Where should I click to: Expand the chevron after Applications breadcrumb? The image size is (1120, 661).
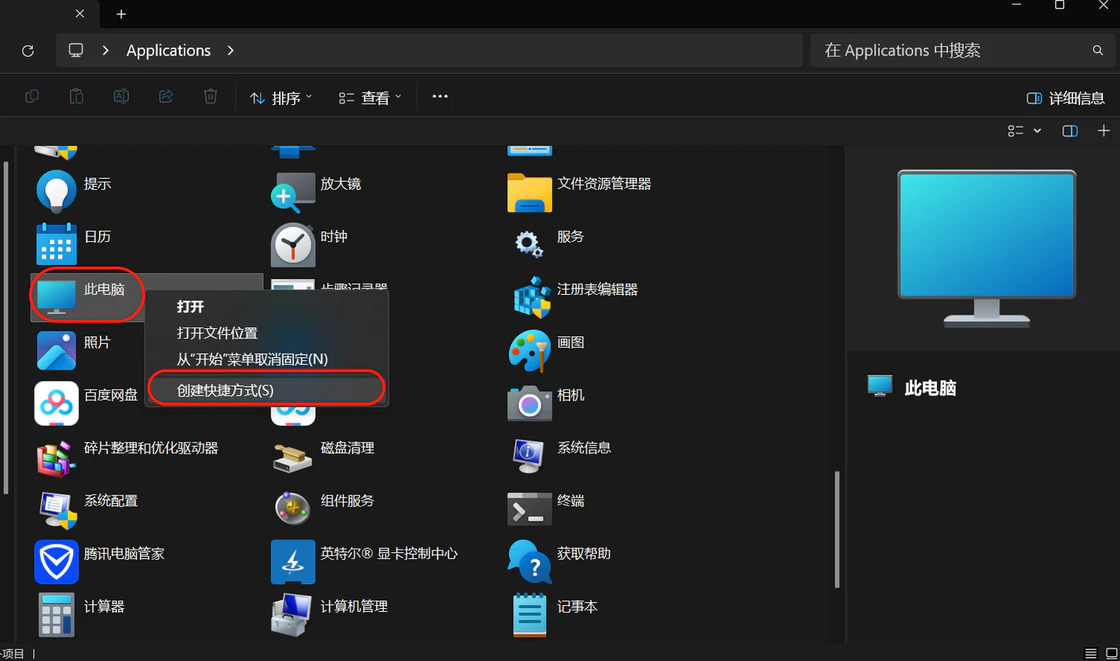231,51
